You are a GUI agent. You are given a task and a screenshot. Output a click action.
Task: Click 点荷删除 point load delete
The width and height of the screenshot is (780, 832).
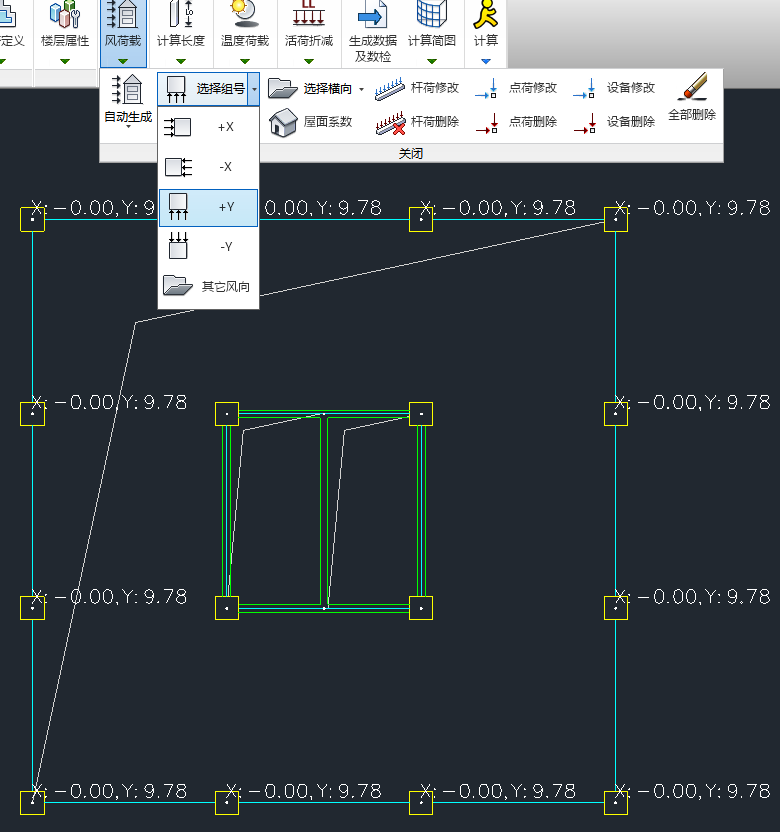[515, 123]
